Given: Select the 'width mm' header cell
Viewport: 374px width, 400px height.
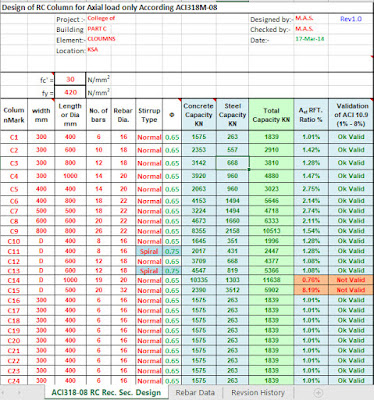Looking at the screenshot, I should (x=41, y=115).
